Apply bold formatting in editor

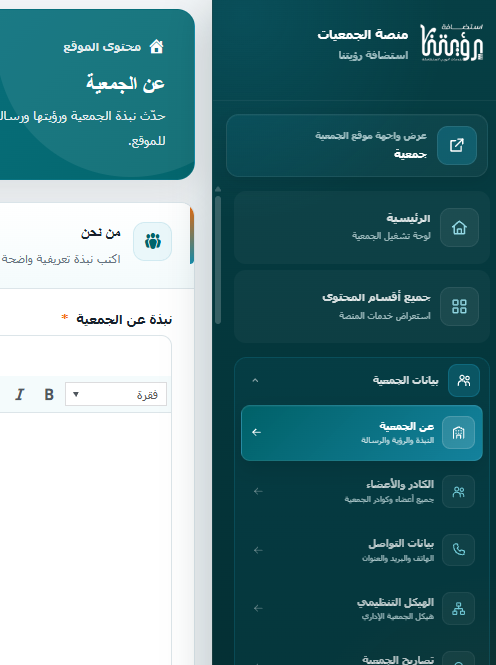(49, 394)
